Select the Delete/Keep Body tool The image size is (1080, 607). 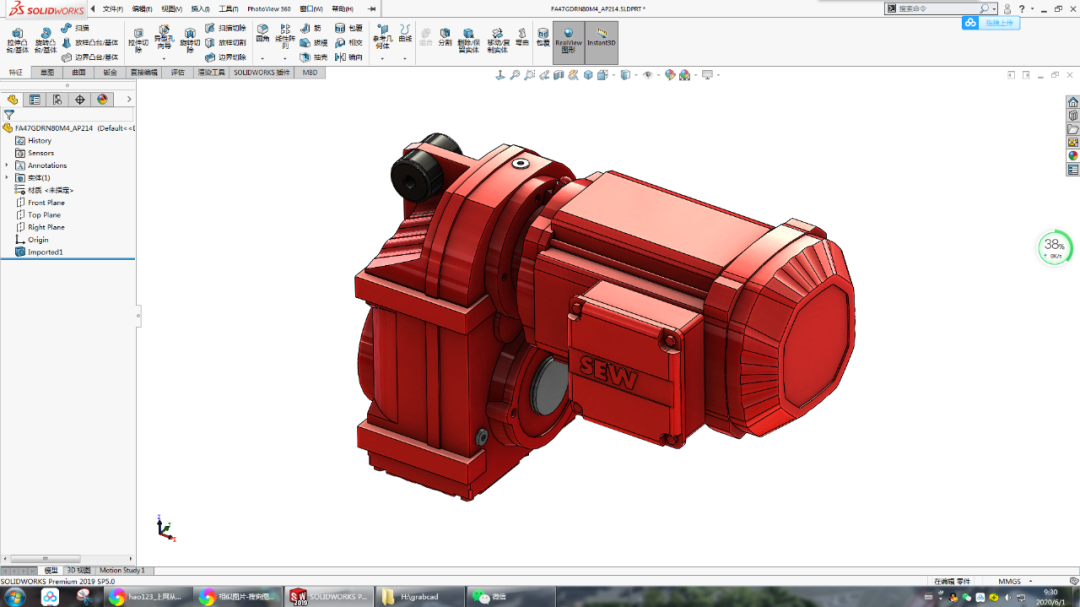tap(468, 41)
